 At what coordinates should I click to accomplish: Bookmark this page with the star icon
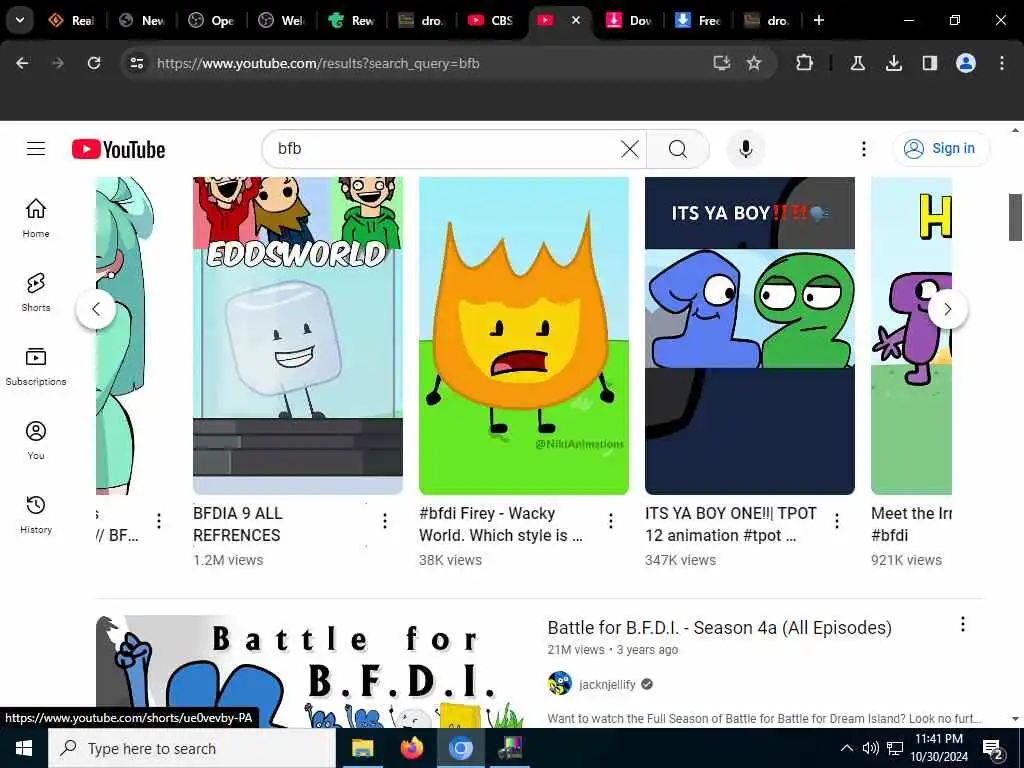point(754,63)
